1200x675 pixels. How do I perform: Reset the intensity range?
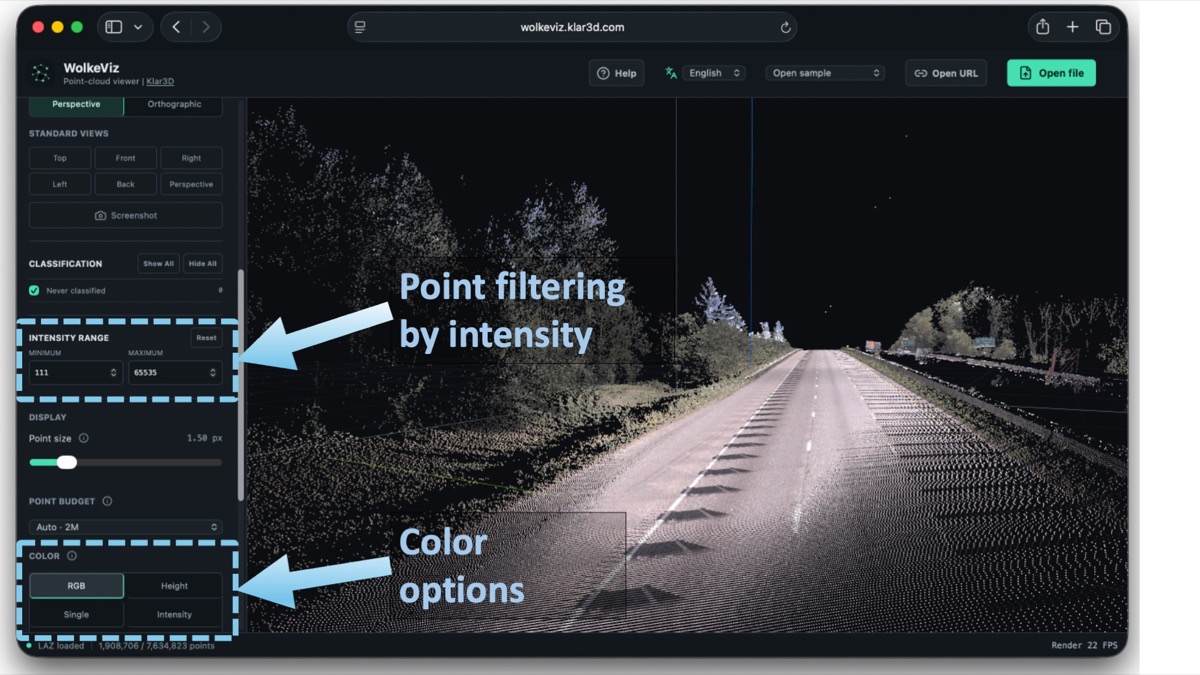pyautogui.click(x=206, y=338)
